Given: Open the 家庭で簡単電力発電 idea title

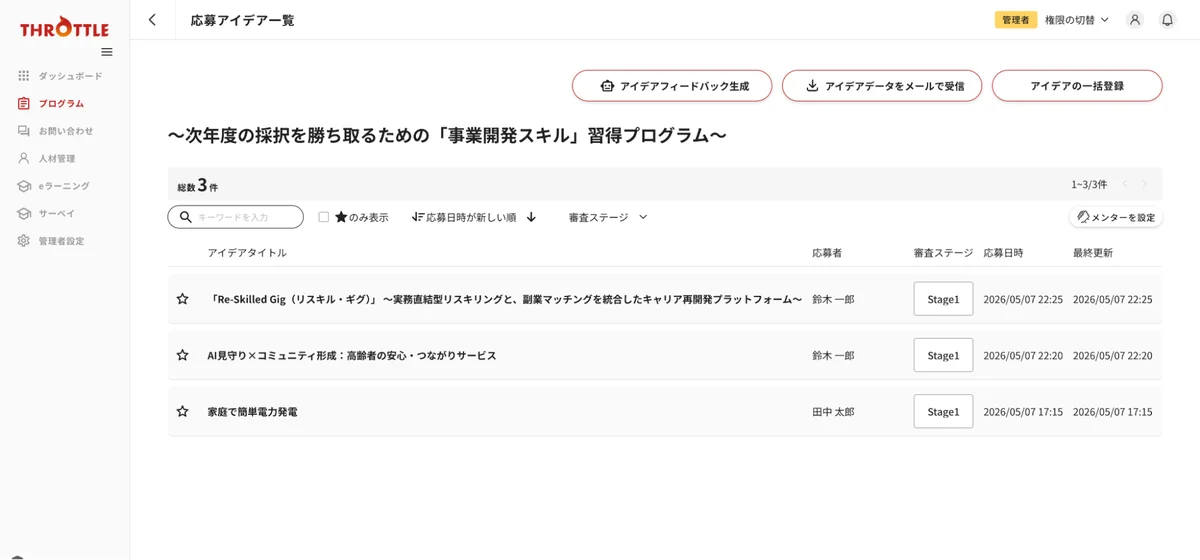Looking at the screenshot, I should coord(252,411).
